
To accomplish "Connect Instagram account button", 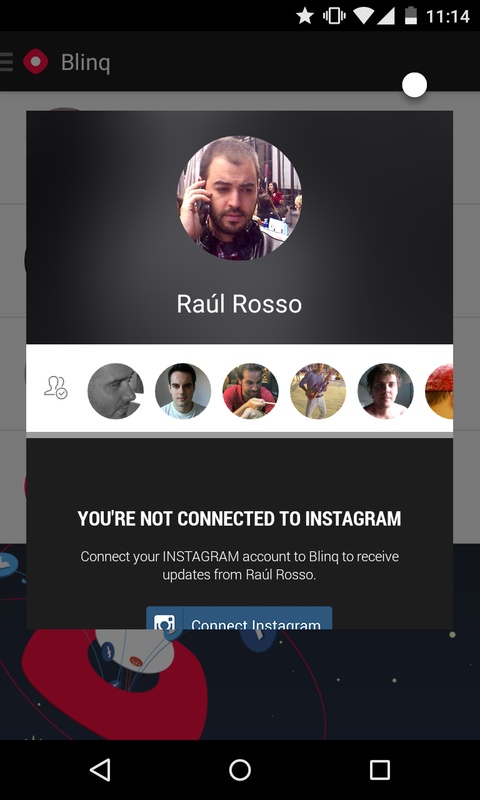I will pyautogui.click(x=239, y=618).
